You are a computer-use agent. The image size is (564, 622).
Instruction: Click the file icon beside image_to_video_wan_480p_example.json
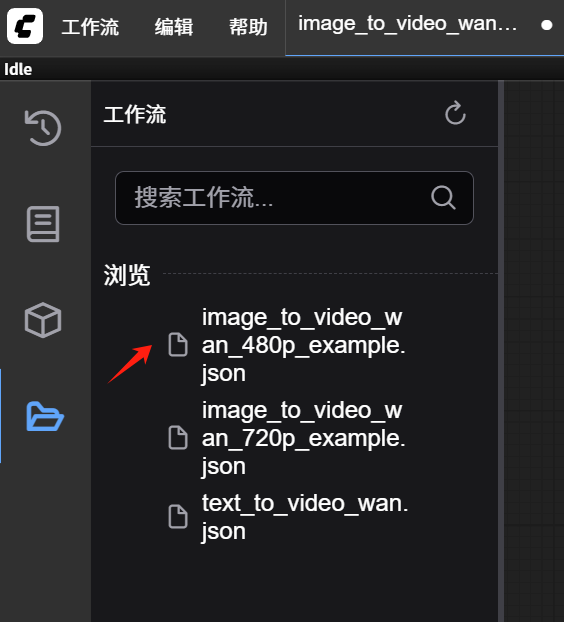(x=178, y=345)
